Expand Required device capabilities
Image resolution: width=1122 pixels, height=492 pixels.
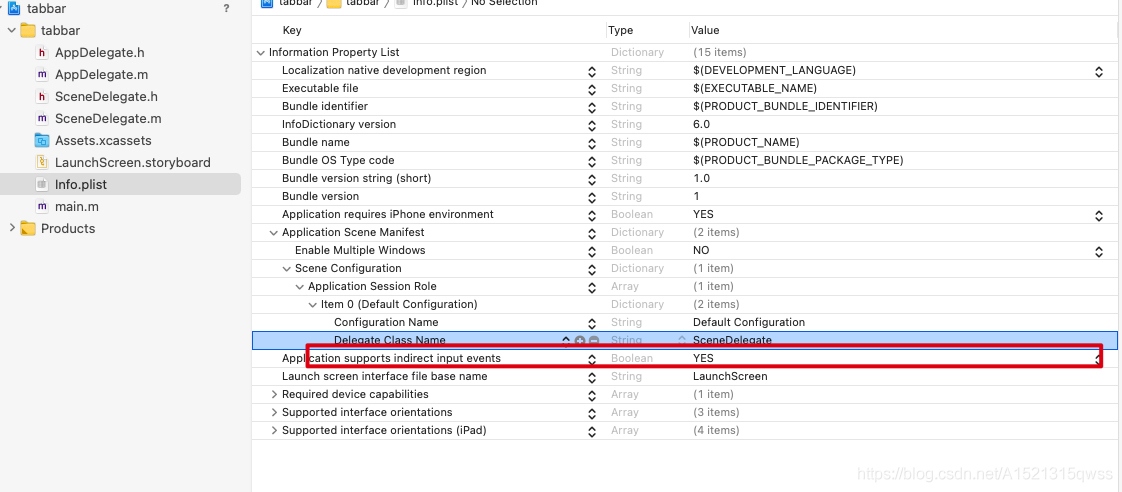pos(273,394)
